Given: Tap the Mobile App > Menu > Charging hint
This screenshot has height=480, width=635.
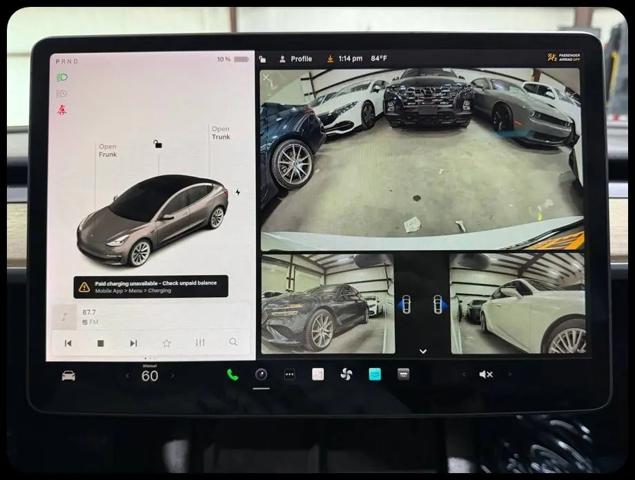Looking at the screenshot, I should pyautogui.click(x=133, y=291).
